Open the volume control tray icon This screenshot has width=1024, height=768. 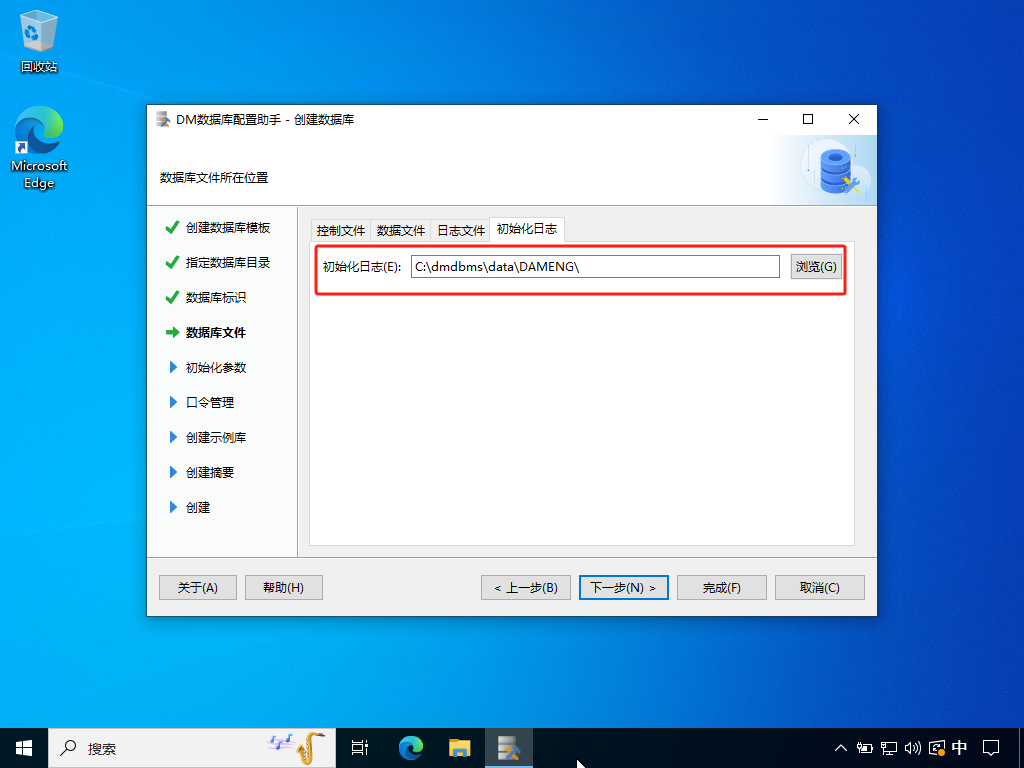pos(912,748)
